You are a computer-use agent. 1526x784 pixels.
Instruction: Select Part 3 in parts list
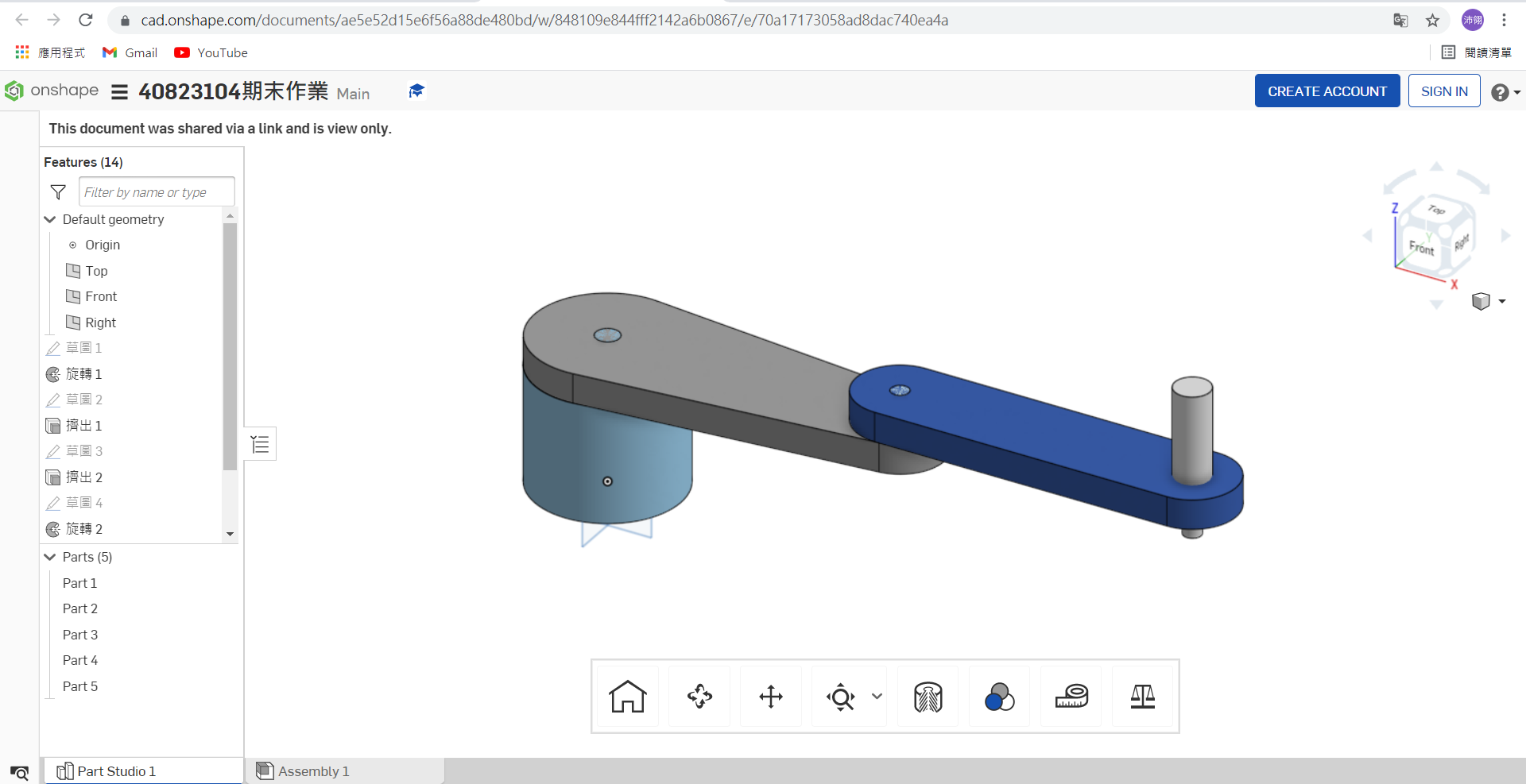(x=80, y=635)
